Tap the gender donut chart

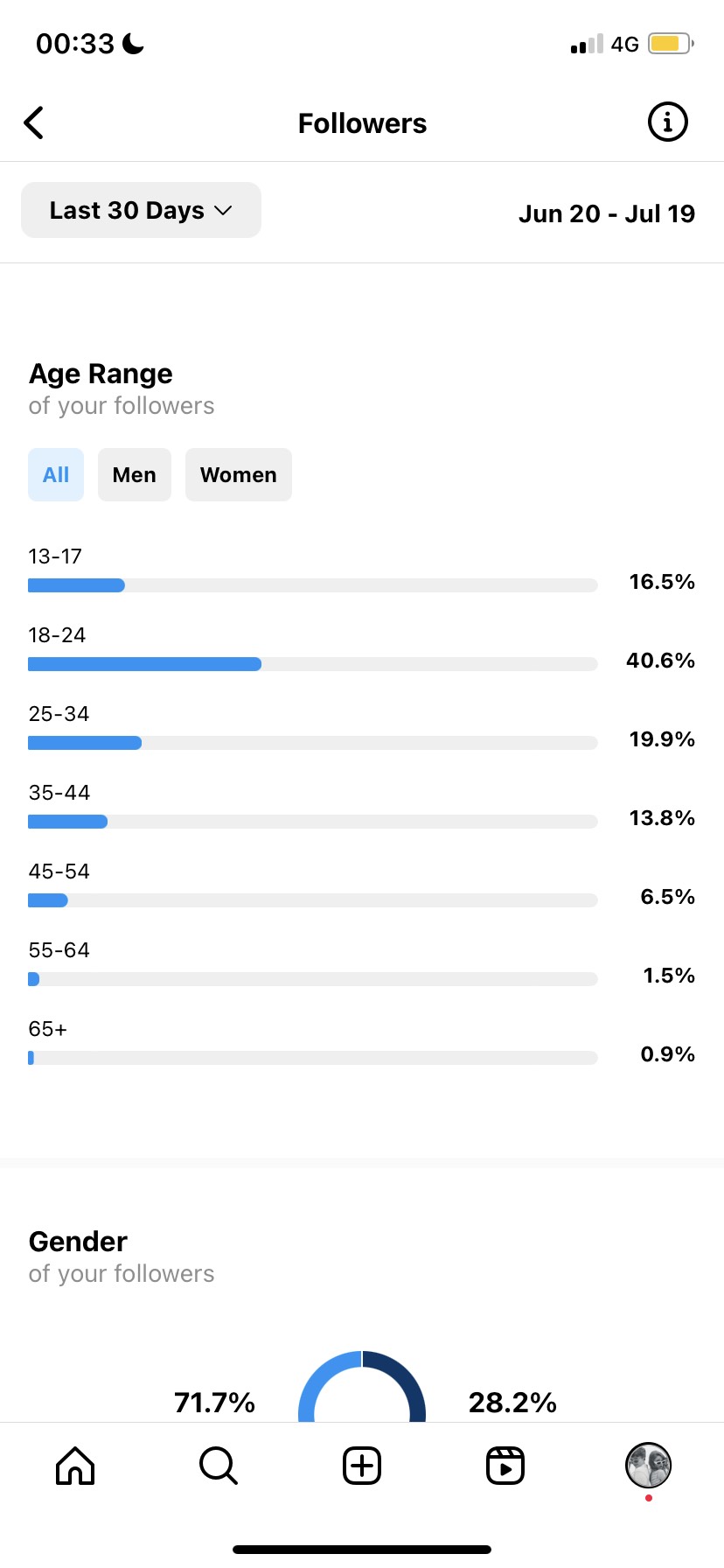[x=362, y=1386]
